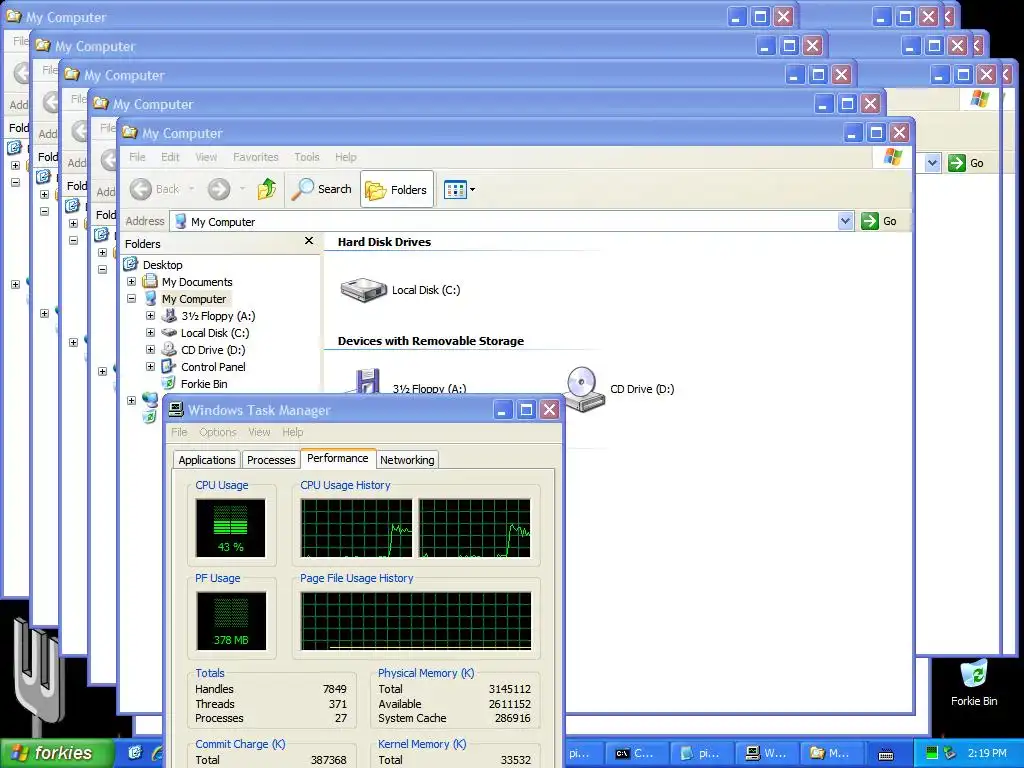1024x768 pixels.
Task: Toggle the Folders pane button
Action: click(x=396, y=189)
